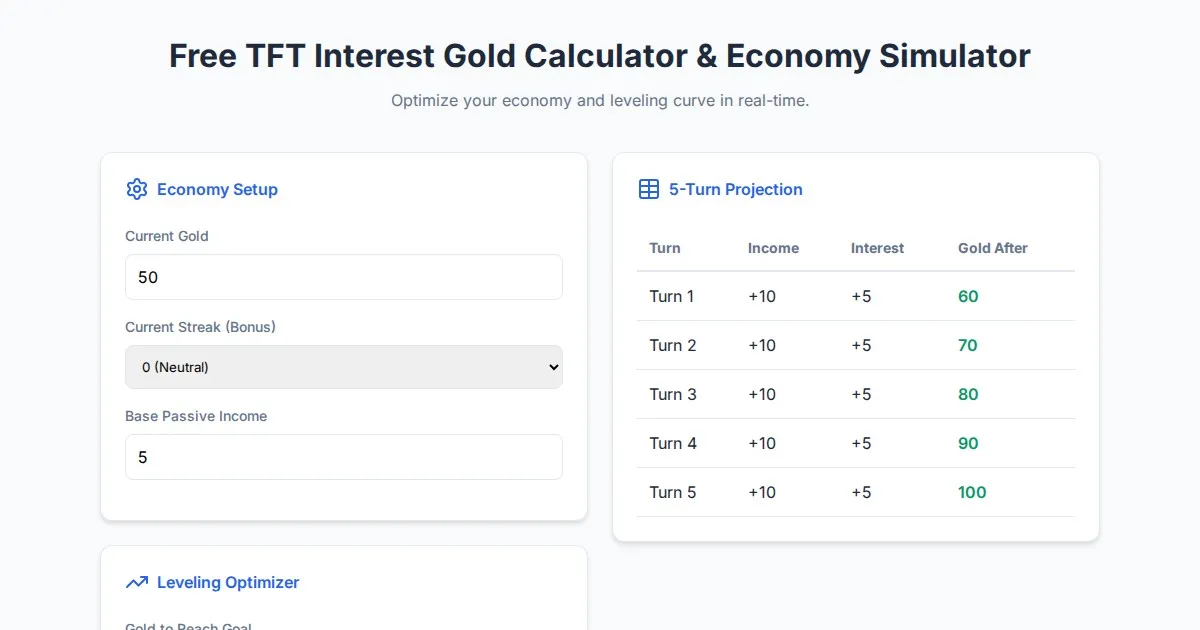The height and width of the screenshot is (630, 1200).
Task: Select the Turn 5 gold value 100
Action: click(x=972, y=492)
